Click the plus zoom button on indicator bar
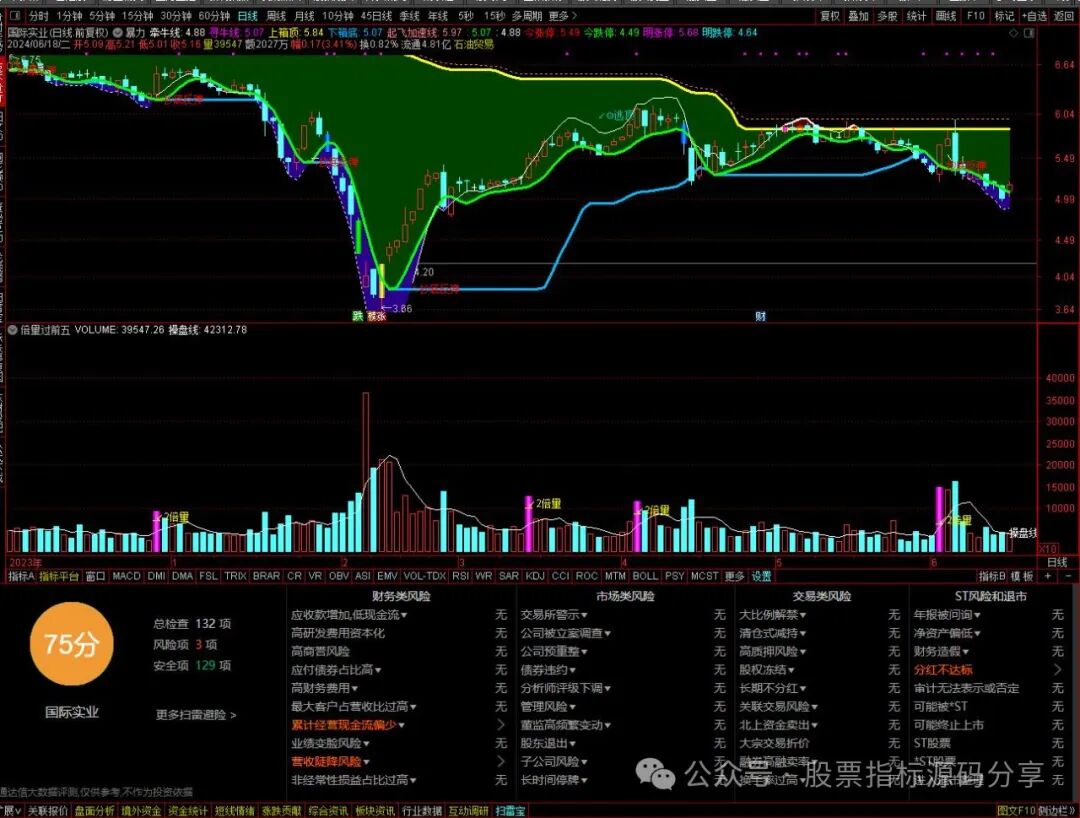This screenshot has height=818, width=1080. pyautogui.click(x=1048, y=576)
